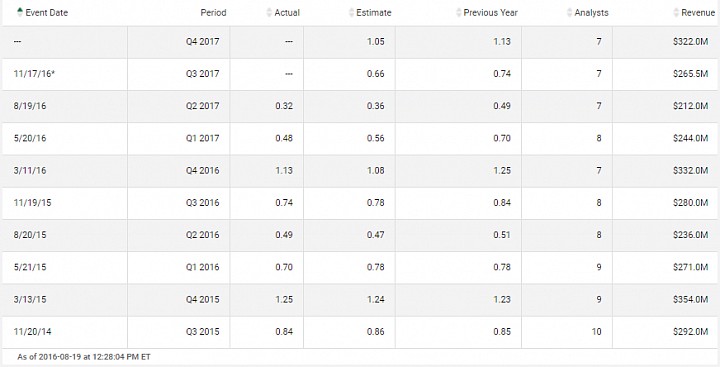The width and height of the screenshot is (720, 367).
Task: Click the Revenue header text
Action: (698, 13)
